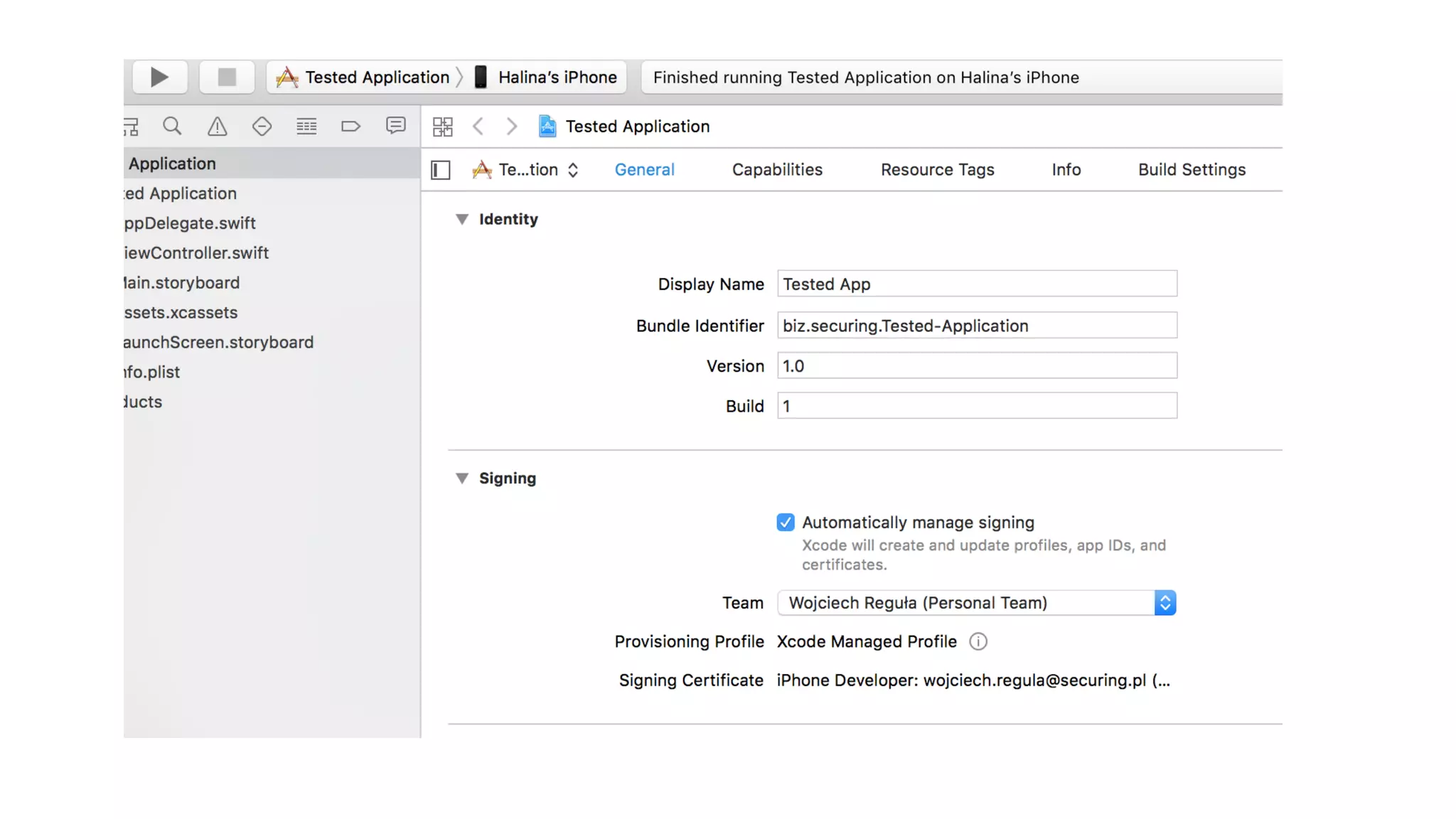The image size is (1456, 819).
Task: Toggle the project and targets list sidebar icon
Action: pyautogui.click(x=441, y=170)
